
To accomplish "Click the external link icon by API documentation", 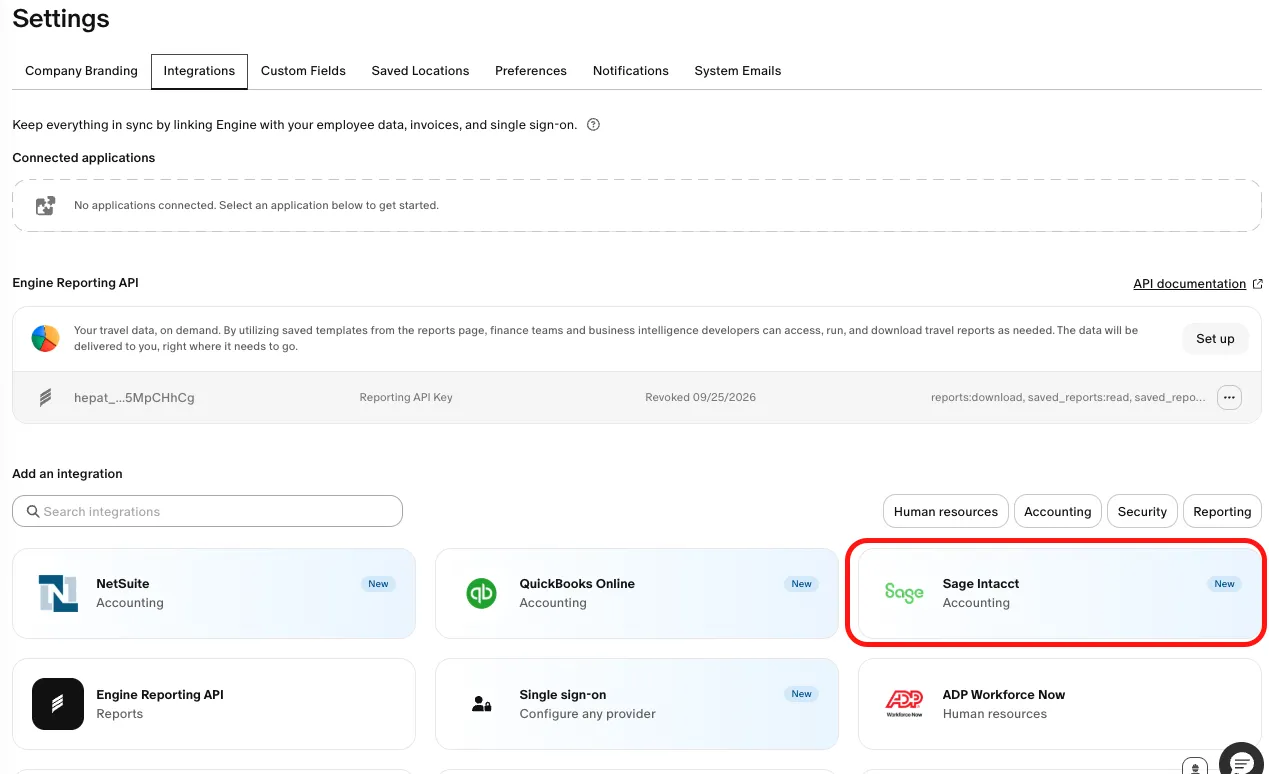I will click(1258, 284).
